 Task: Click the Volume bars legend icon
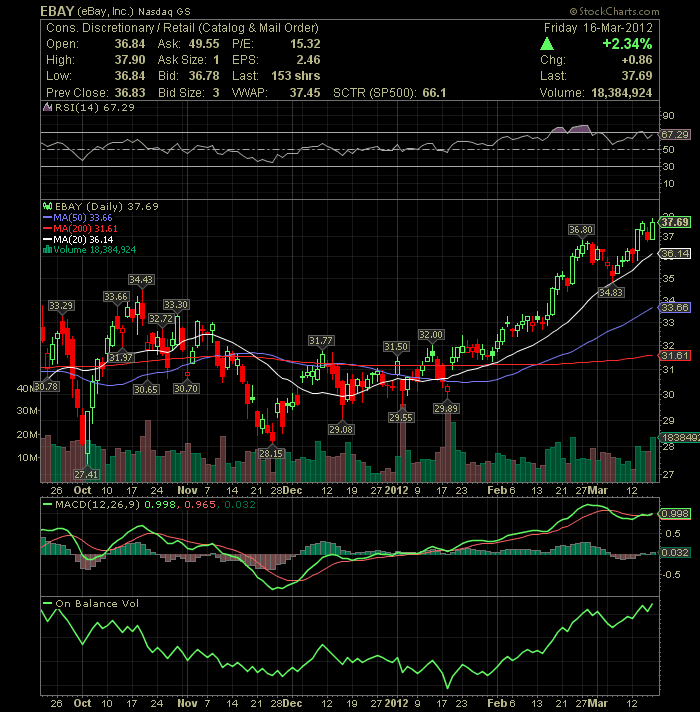(x=47, y=250)
